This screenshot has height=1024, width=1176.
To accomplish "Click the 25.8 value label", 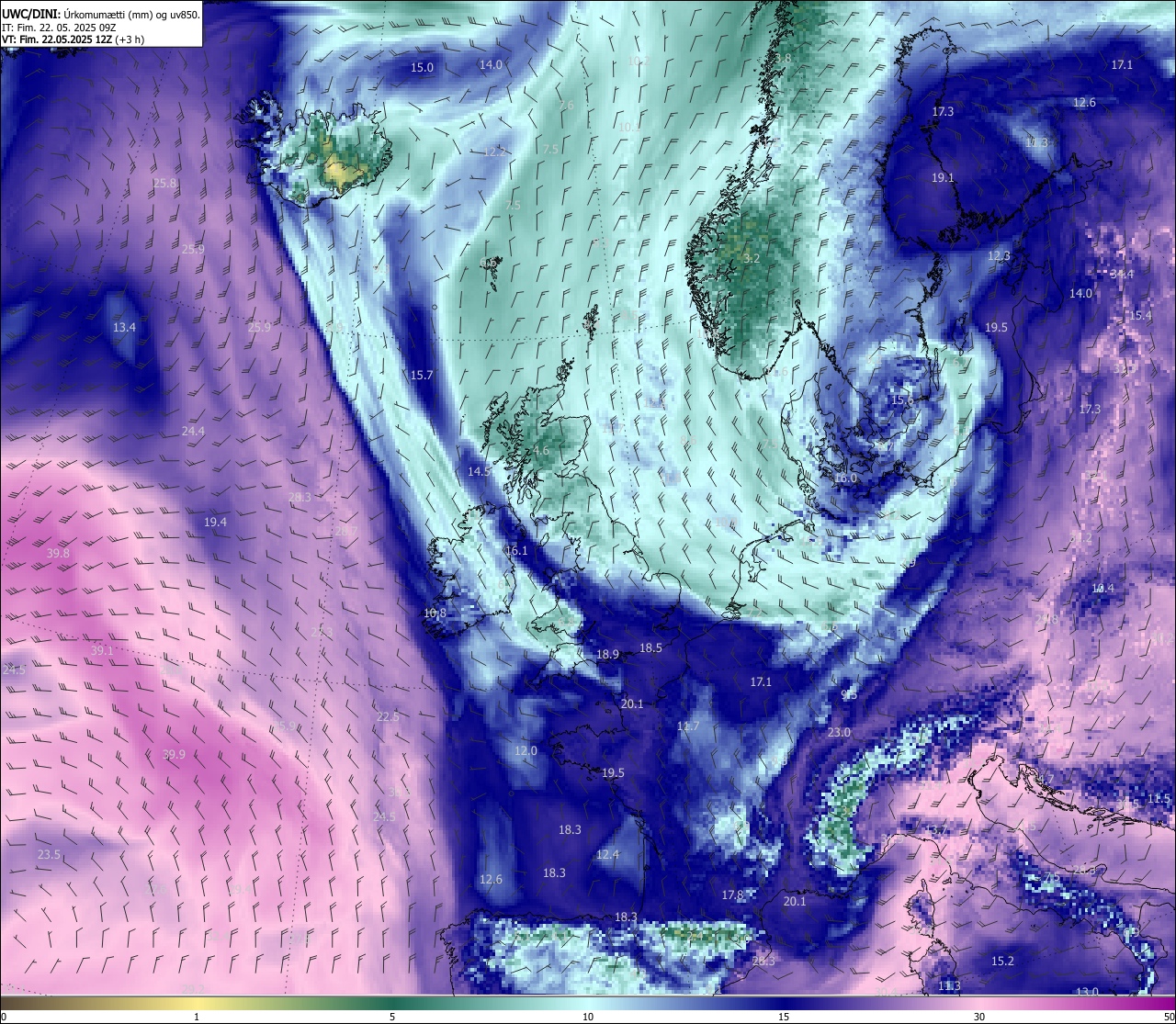I will tap(164, 184).
